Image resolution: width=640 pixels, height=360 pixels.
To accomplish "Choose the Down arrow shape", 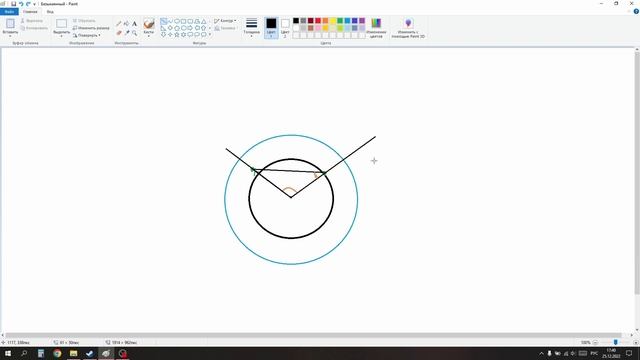I will coord(164,35).
